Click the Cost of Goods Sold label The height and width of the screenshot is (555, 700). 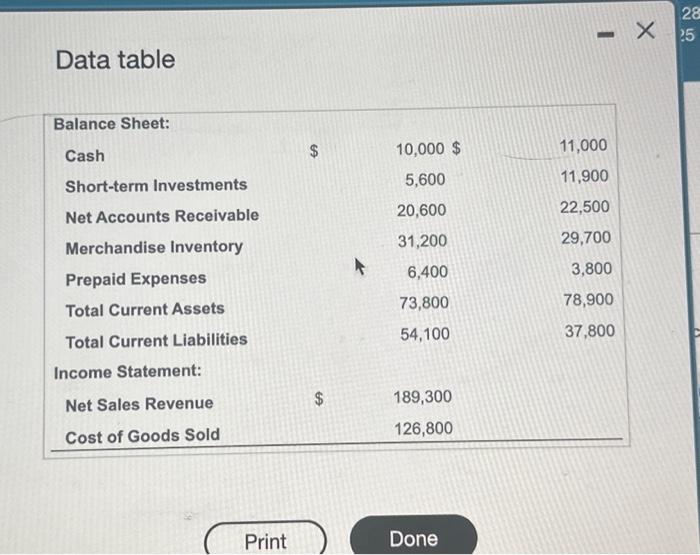tap(142, 436)
